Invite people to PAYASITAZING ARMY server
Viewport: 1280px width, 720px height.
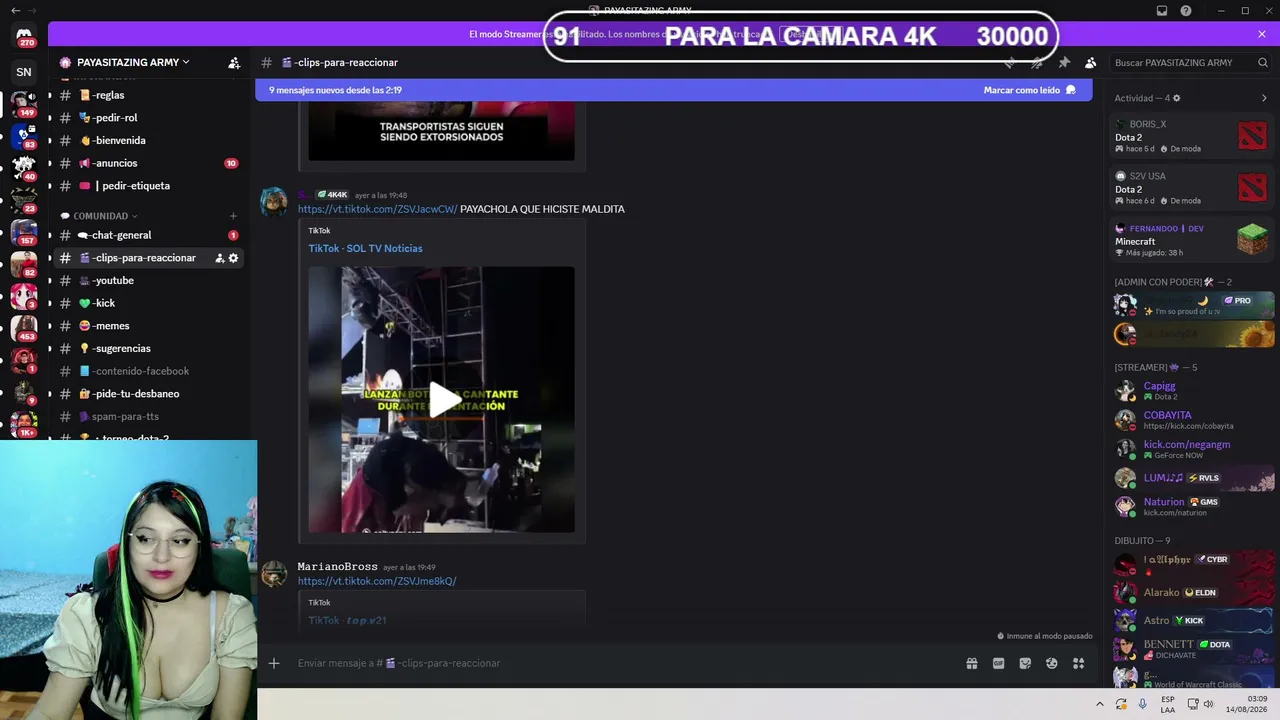click(x=234, y=62)
